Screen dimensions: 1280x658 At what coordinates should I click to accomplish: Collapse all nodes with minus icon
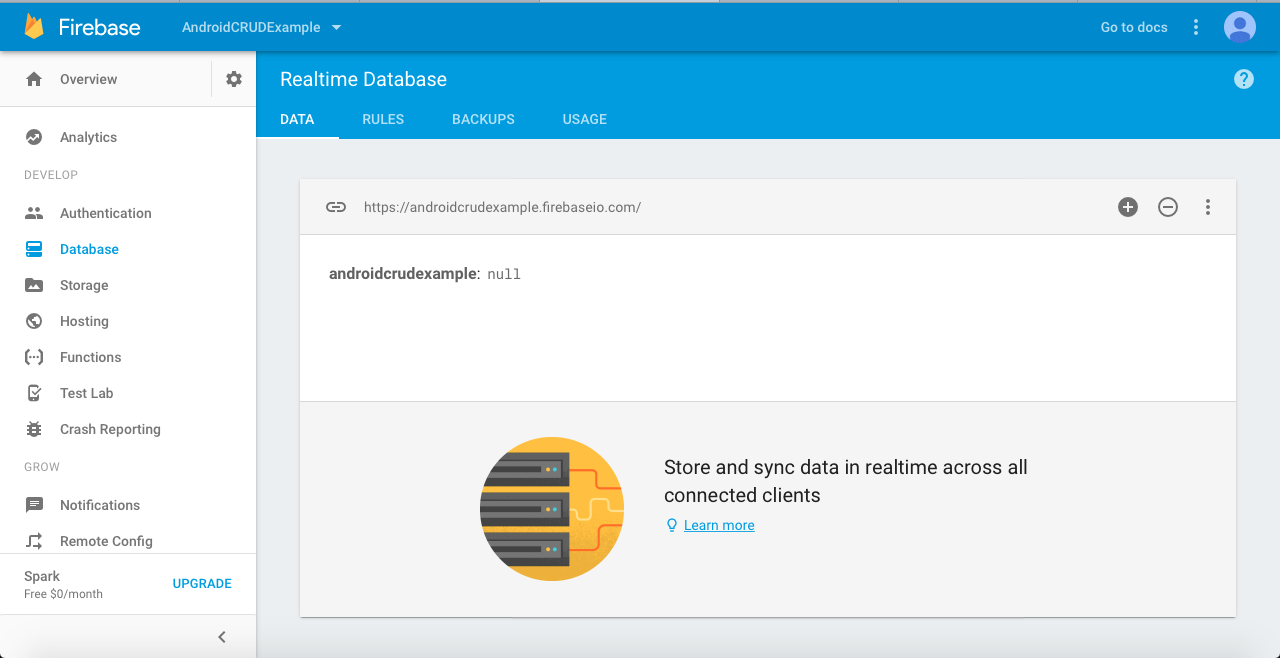1168,207
